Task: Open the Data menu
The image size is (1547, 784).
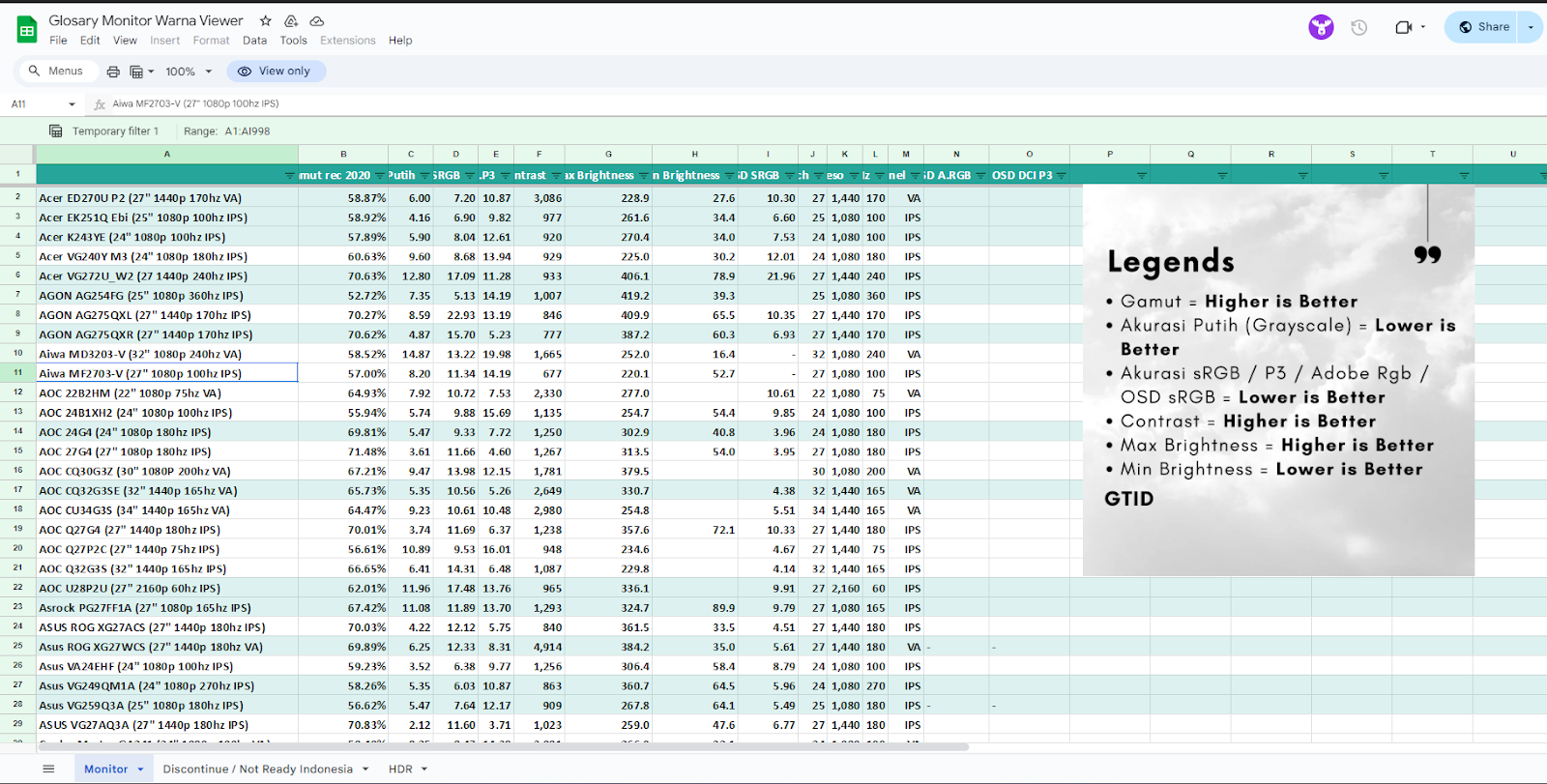Action: click(254, 41)
